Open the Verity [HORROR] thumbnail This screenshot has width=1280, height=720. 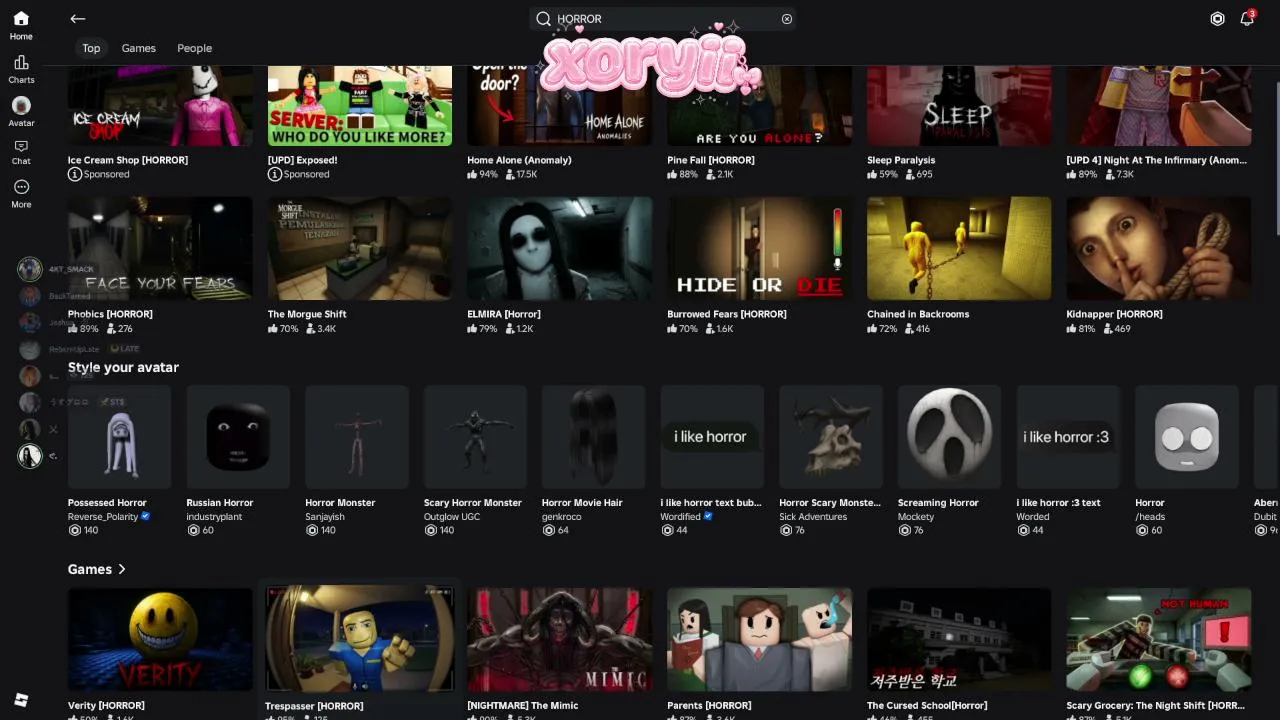(x=160, y=639)
